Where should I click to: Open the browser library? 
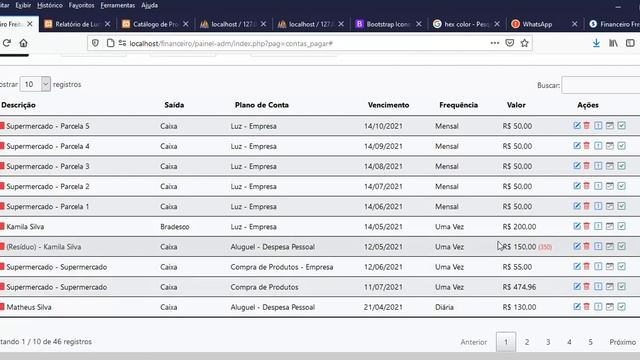[x=613, y=43]
